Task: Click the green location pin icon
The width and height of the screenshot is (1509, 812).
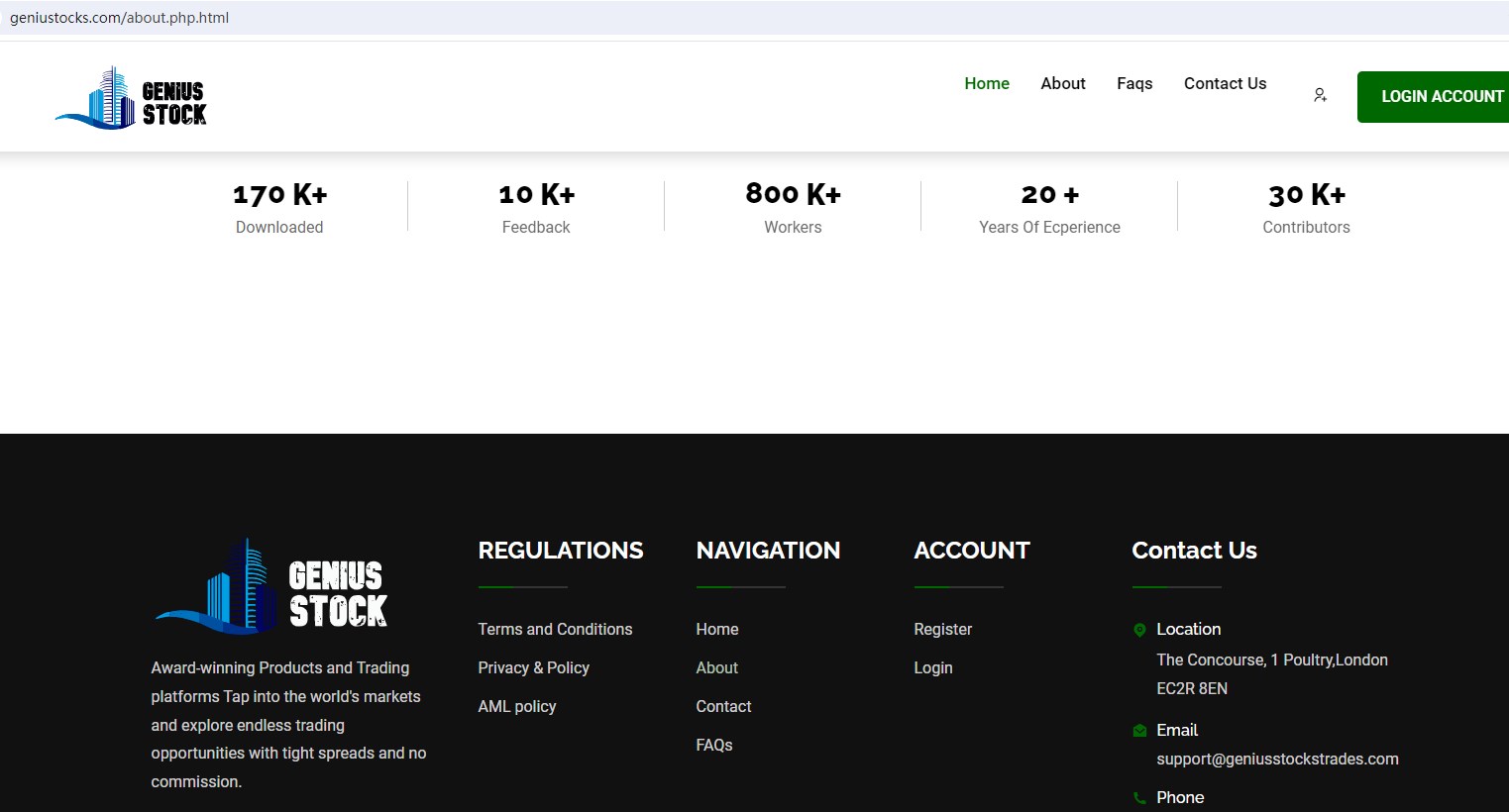Action: 1139,630
